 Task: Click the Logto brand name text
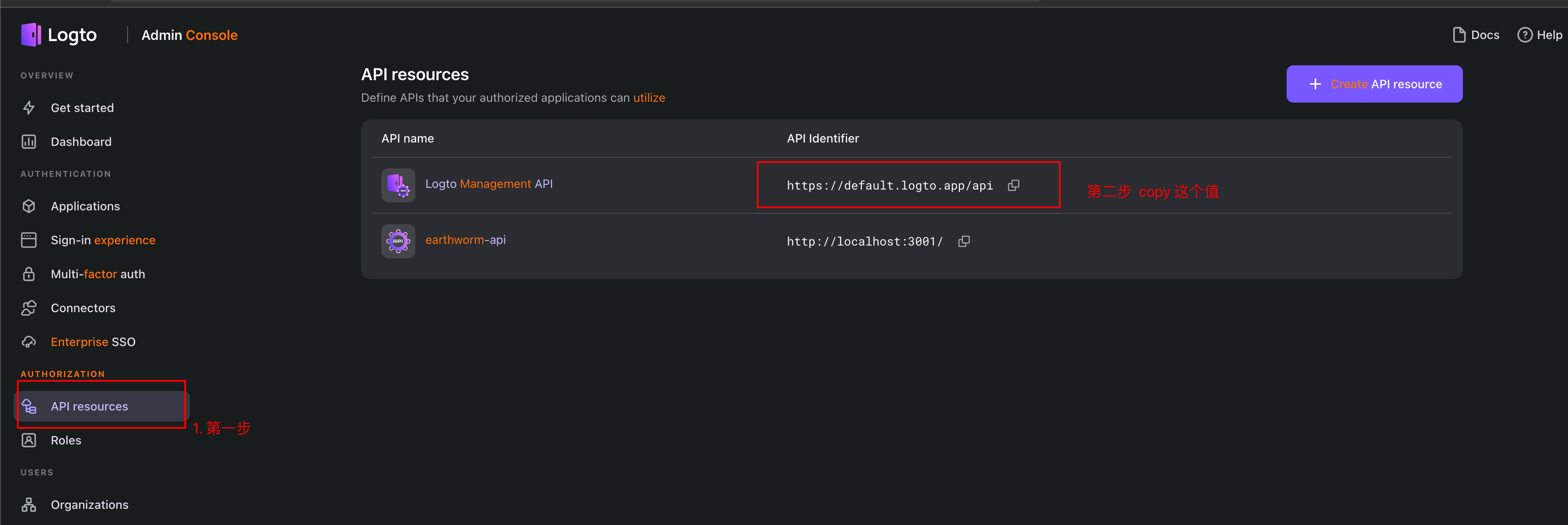[x=72, y=35]
